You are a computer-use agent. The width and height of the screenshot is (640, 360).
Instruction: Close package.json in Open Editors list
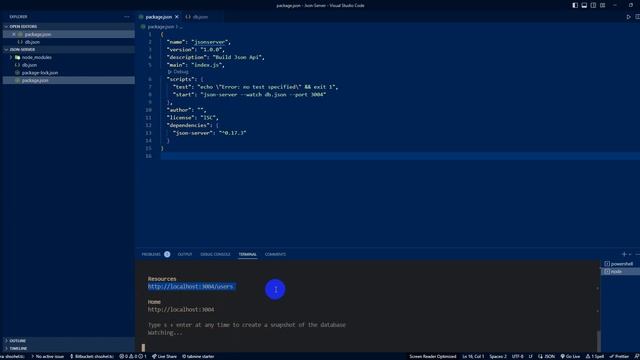coord(13,34)
